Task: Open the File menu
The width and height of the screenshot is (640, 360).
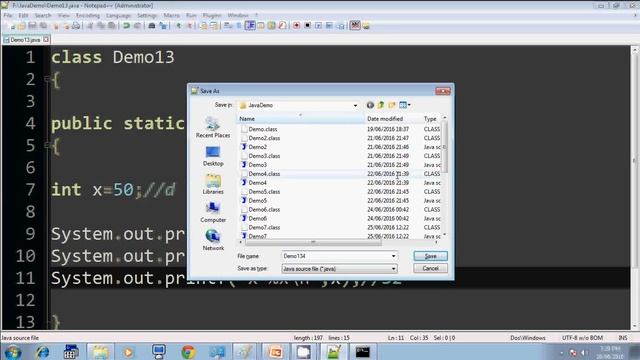Action: tap(8, 15)
